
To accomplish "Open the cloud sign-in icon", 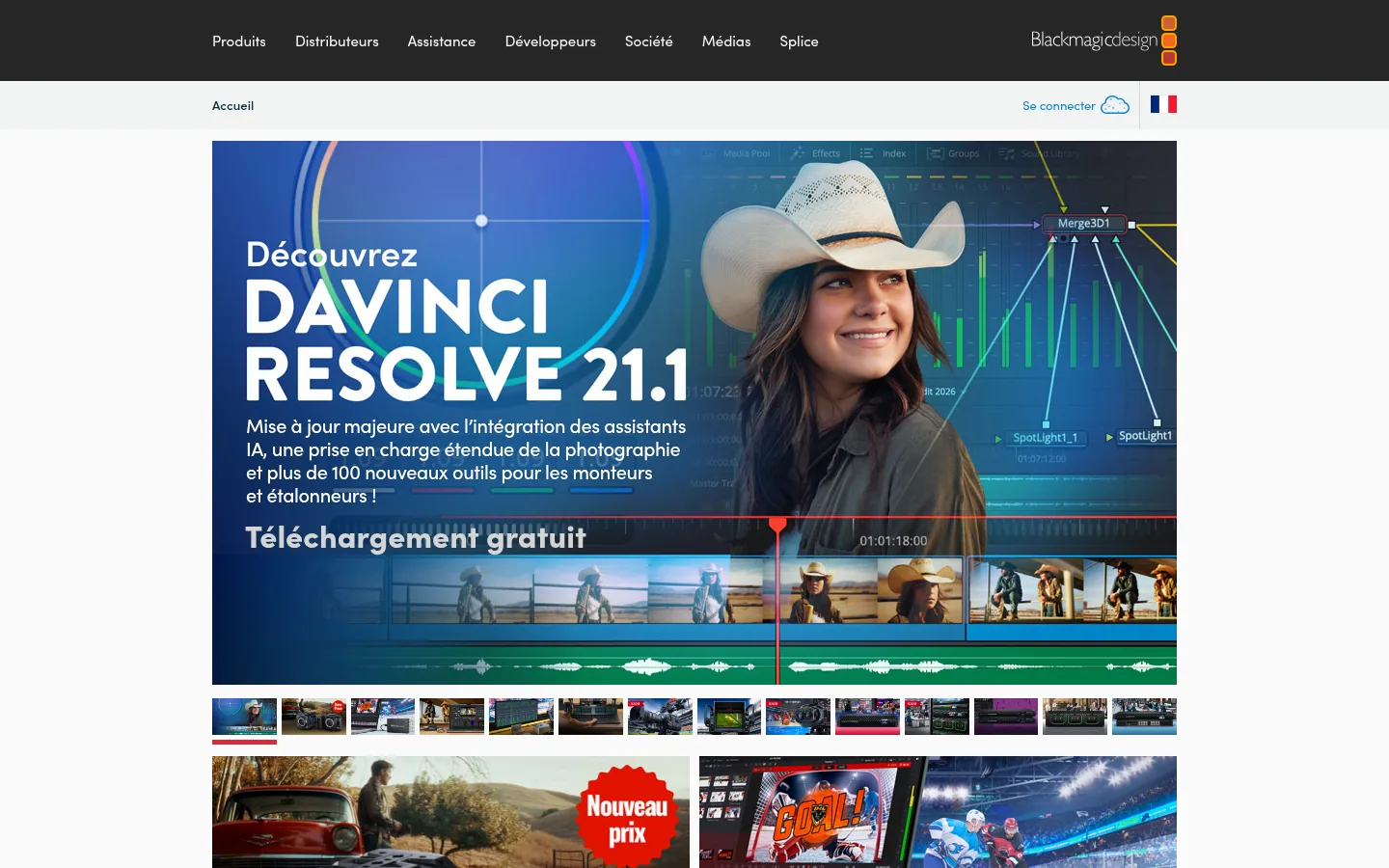I will pos(1115,105).
